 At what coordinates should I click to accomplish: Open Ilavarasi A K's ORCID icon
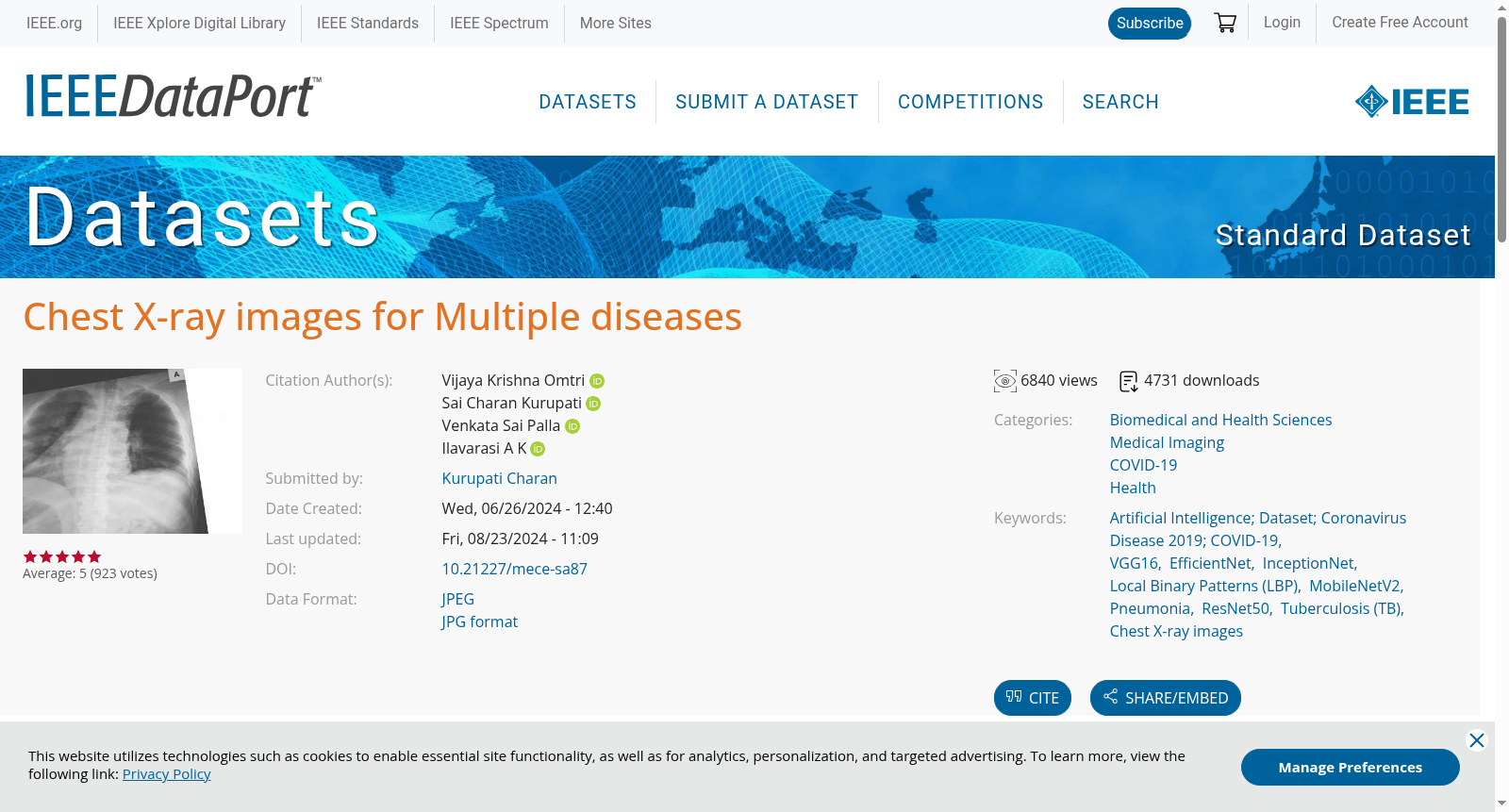tap(538, 449)
